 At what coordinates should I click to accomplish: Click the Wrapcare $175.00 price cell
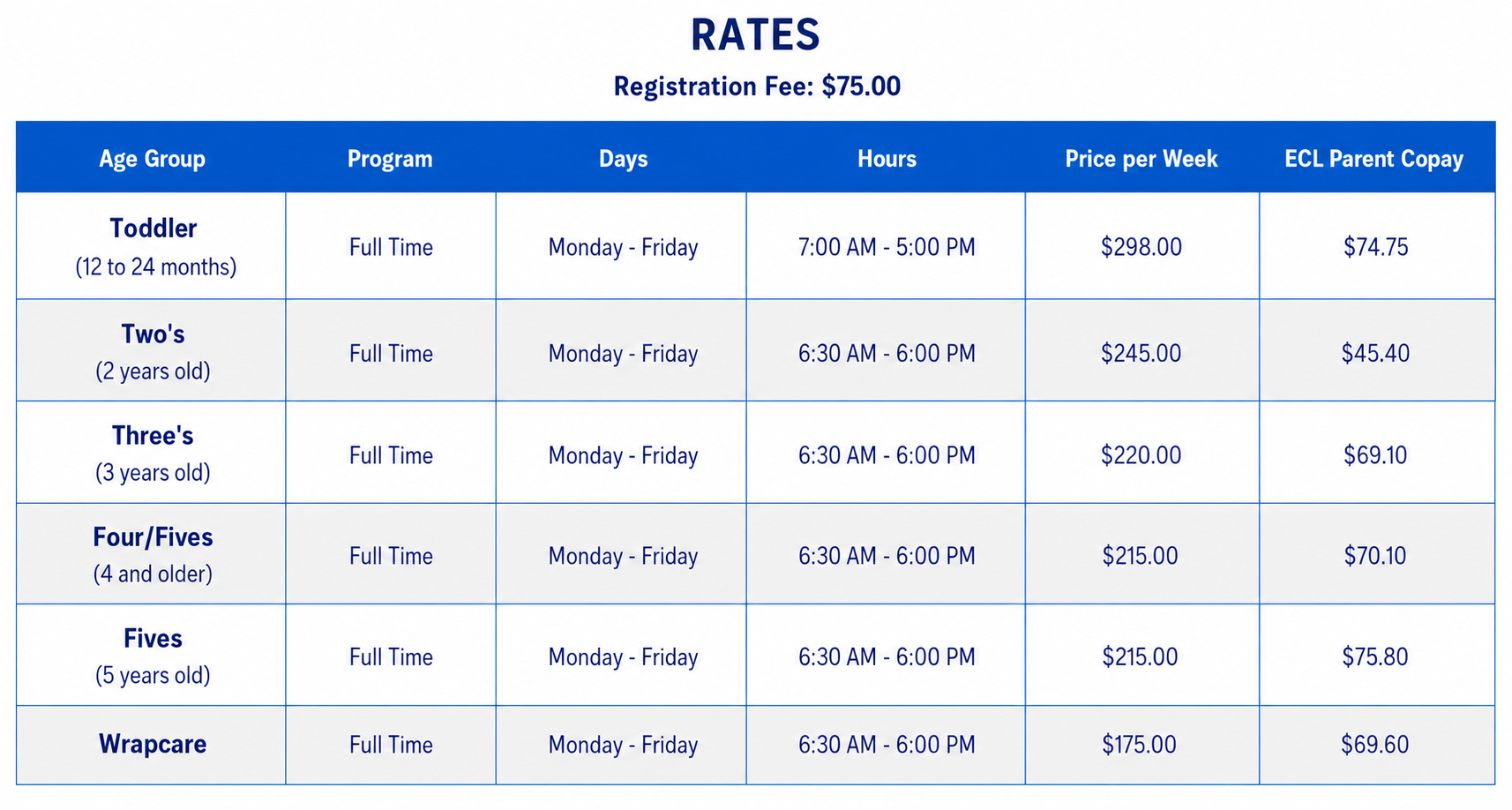[1141, 745]
